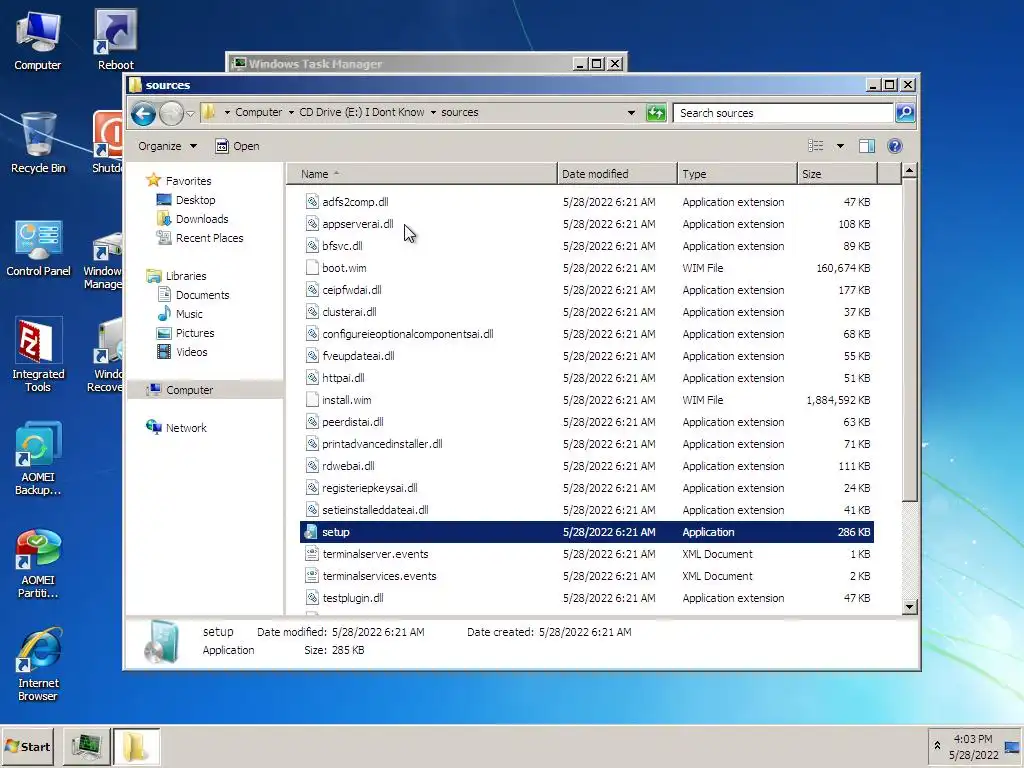
Task: Click CD Drive (E:) breadcrumb
Action: (361, 112)
